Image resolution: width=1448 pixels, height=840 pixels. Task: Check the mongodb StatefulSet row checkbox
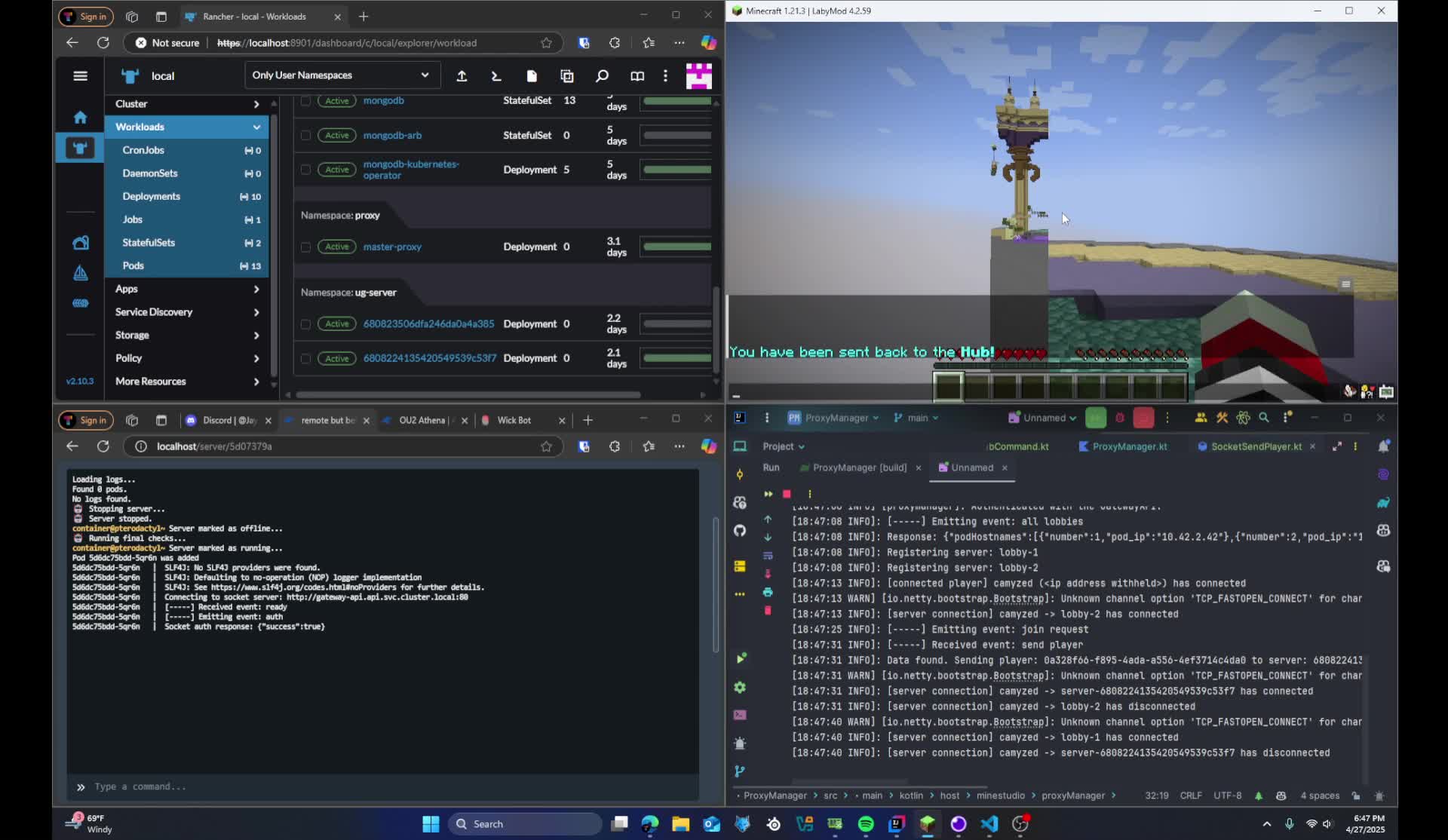point(305,101)
